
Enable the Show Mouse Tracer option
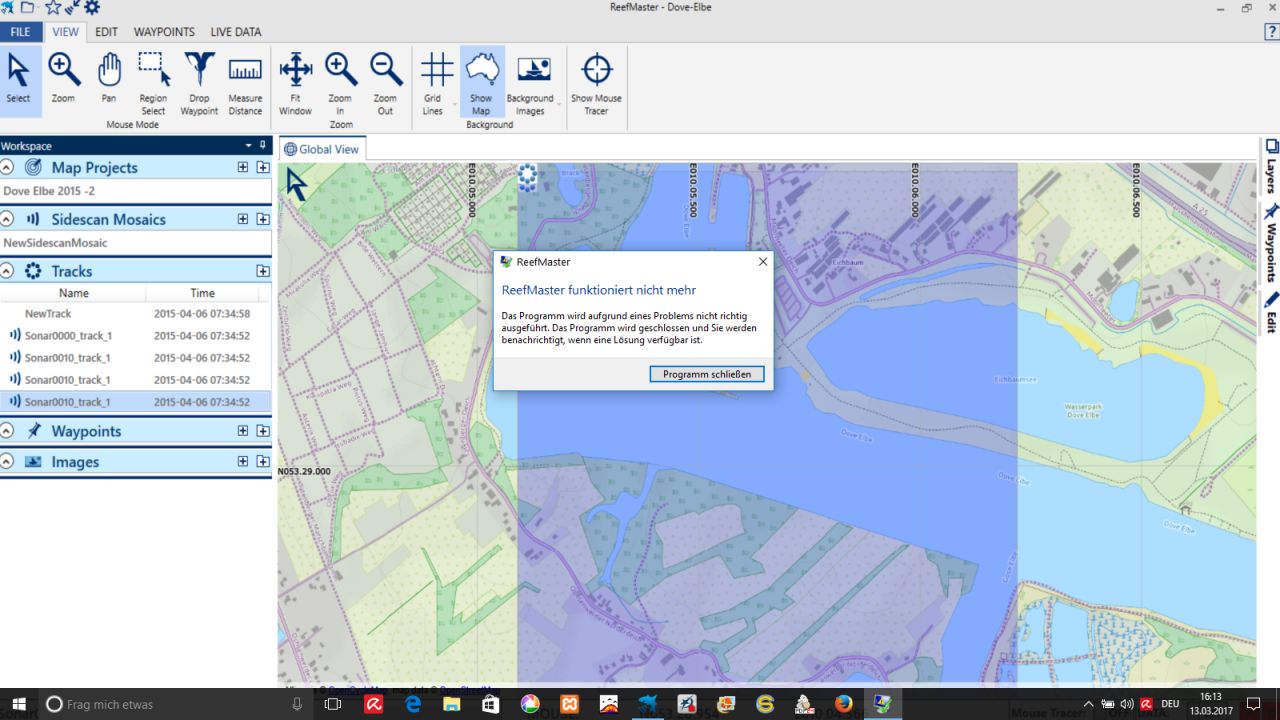(596, 78)
